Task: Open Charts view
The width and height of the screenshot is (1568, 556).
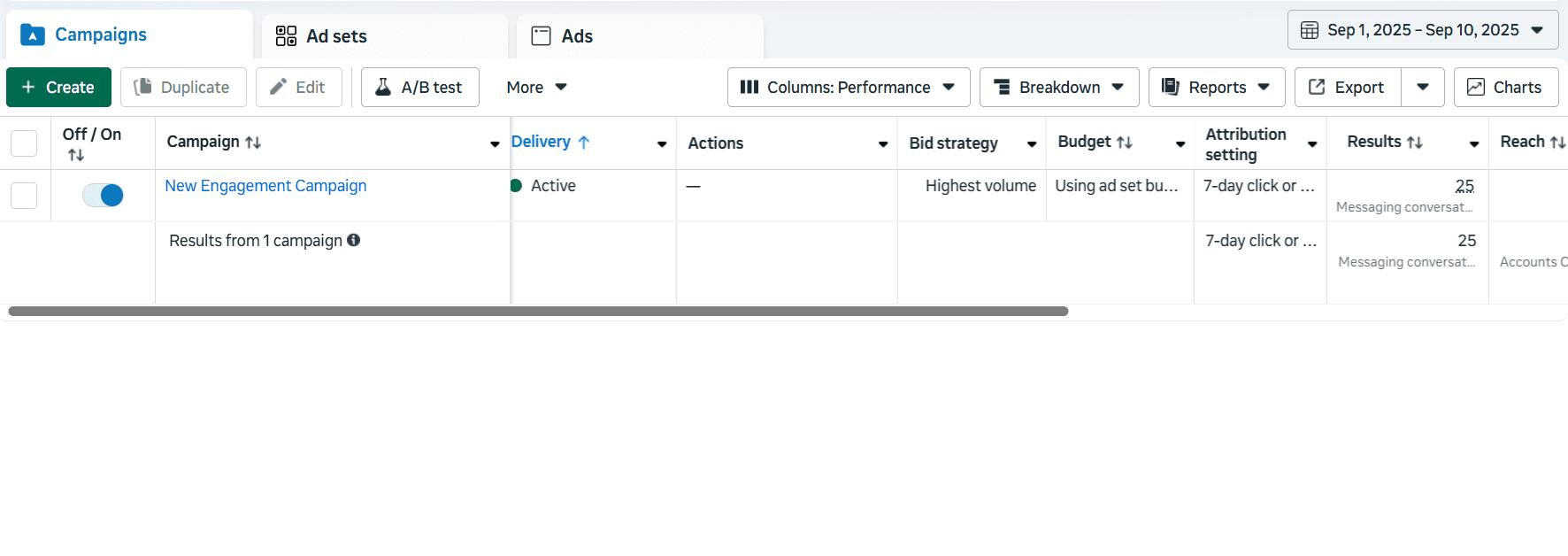Action: [x=1505, y=87]
